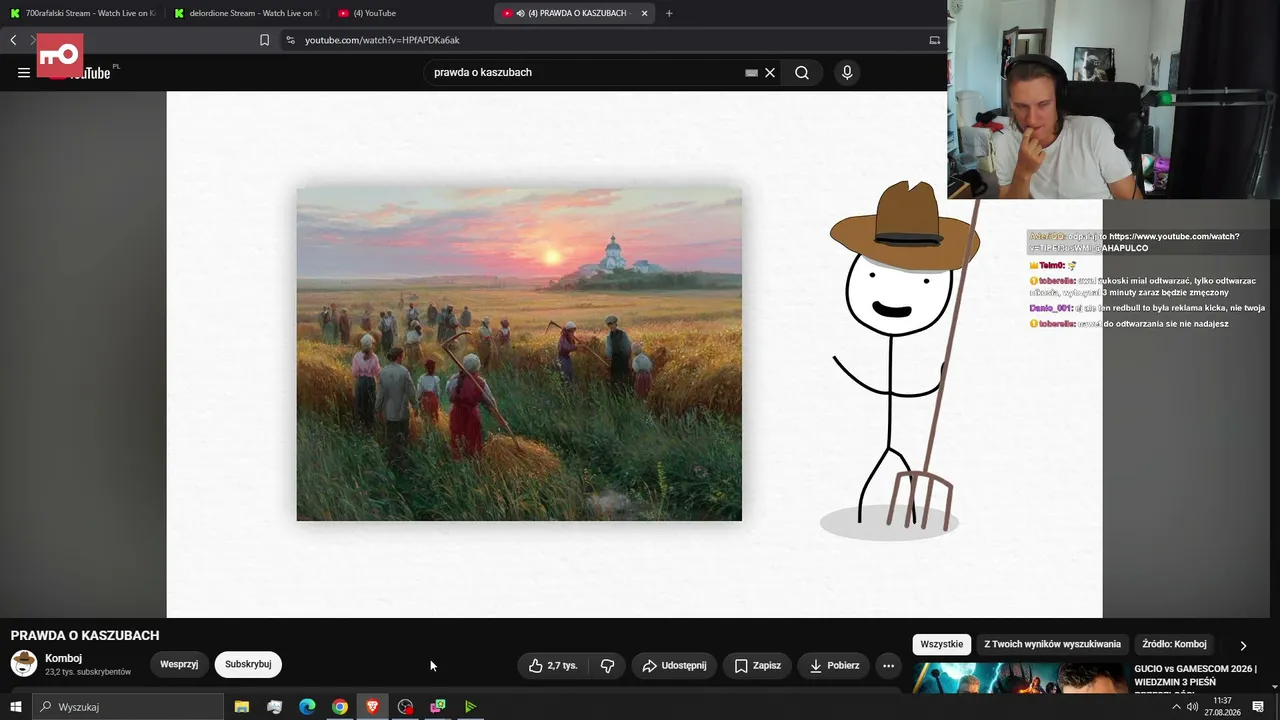Focus the browser address bar URL
1280x720 pixels.
382,40
